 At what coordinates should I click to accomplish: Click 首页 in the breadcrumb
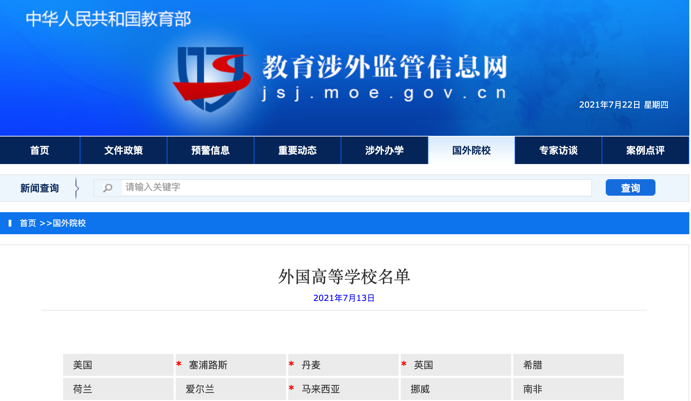point(28,223)
